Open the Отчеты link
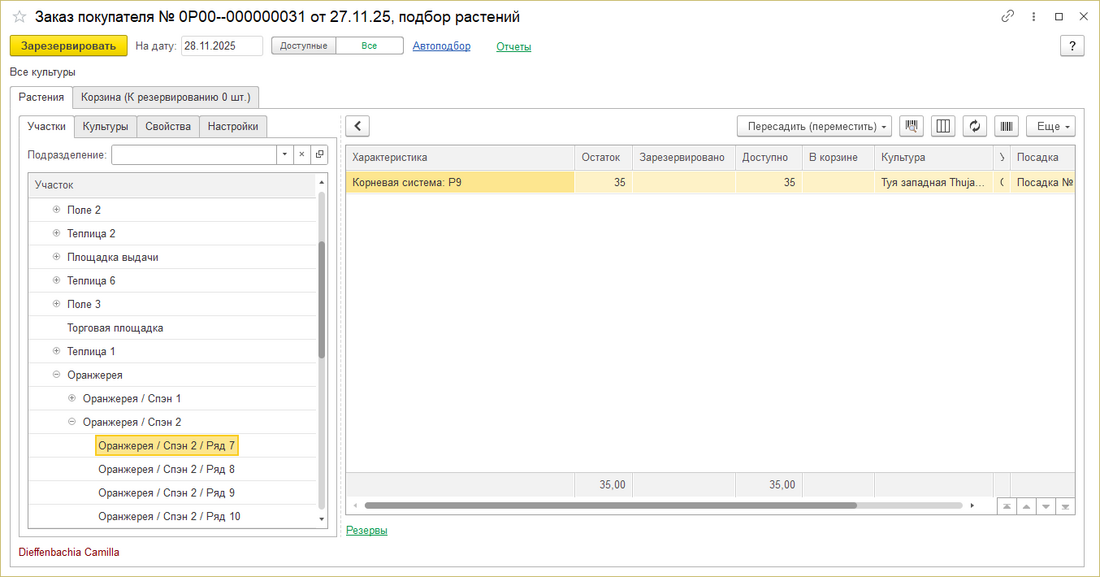Image resolution: width=1100 pixels, height=577 pixels. pos(514,46)
